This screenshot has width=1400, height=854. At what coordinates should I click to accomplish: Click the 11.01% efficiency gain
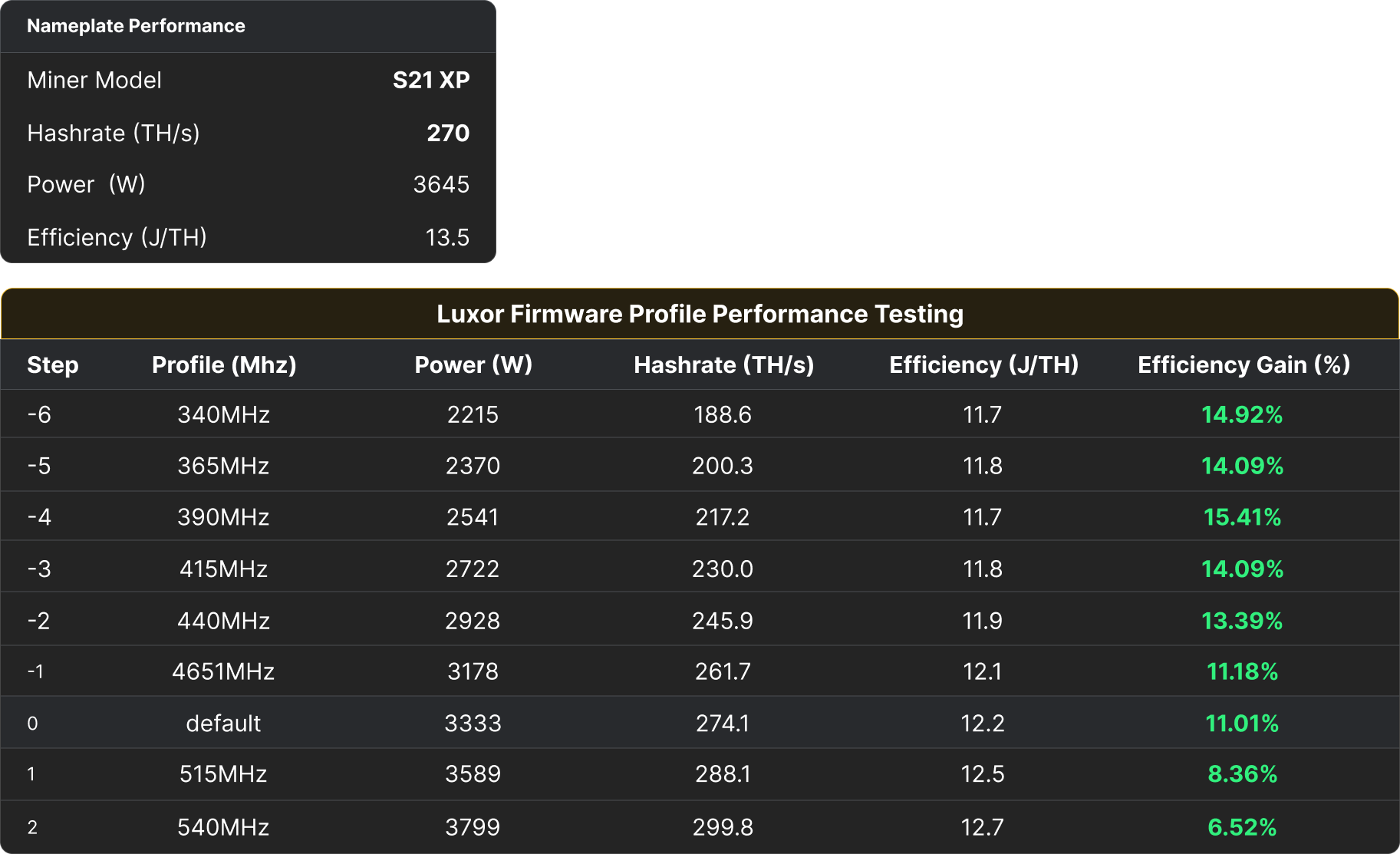tap(1242, 723)
